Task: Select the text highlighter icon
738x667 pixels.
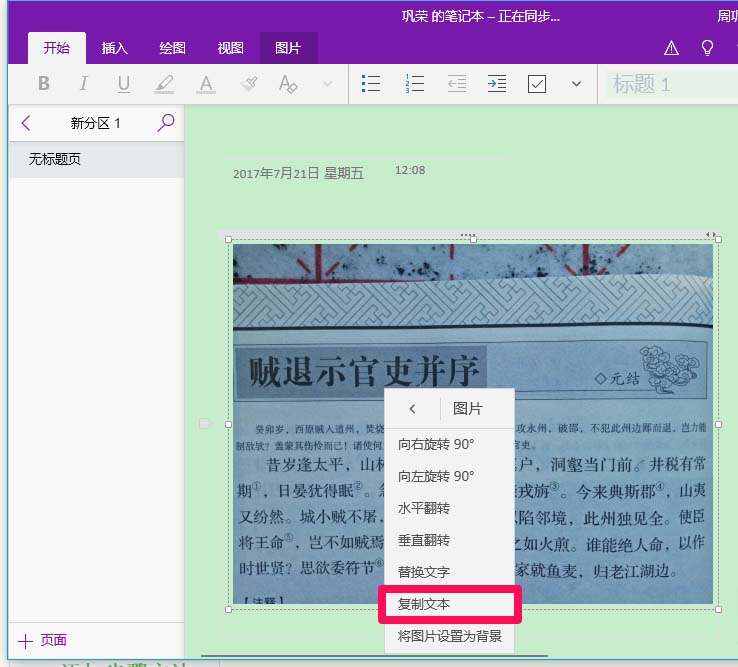Action: tap(165, 84)
